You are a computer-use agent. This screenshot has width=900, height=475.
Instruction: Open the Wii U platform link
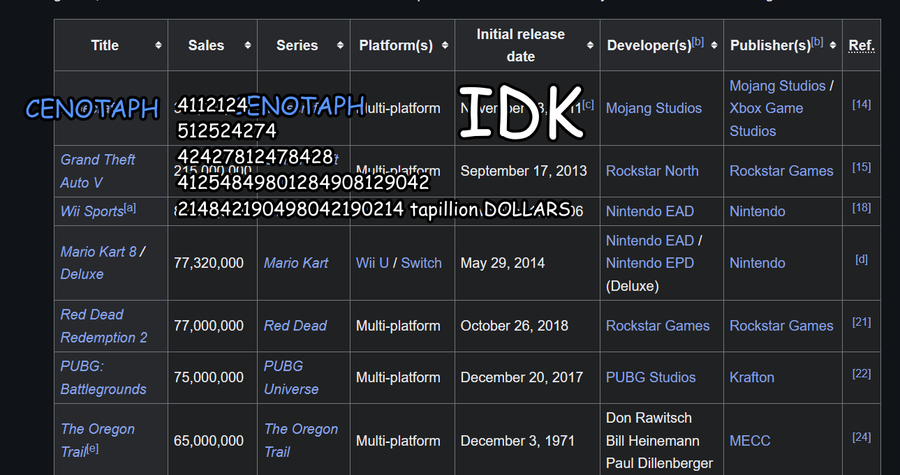(372, 263)
